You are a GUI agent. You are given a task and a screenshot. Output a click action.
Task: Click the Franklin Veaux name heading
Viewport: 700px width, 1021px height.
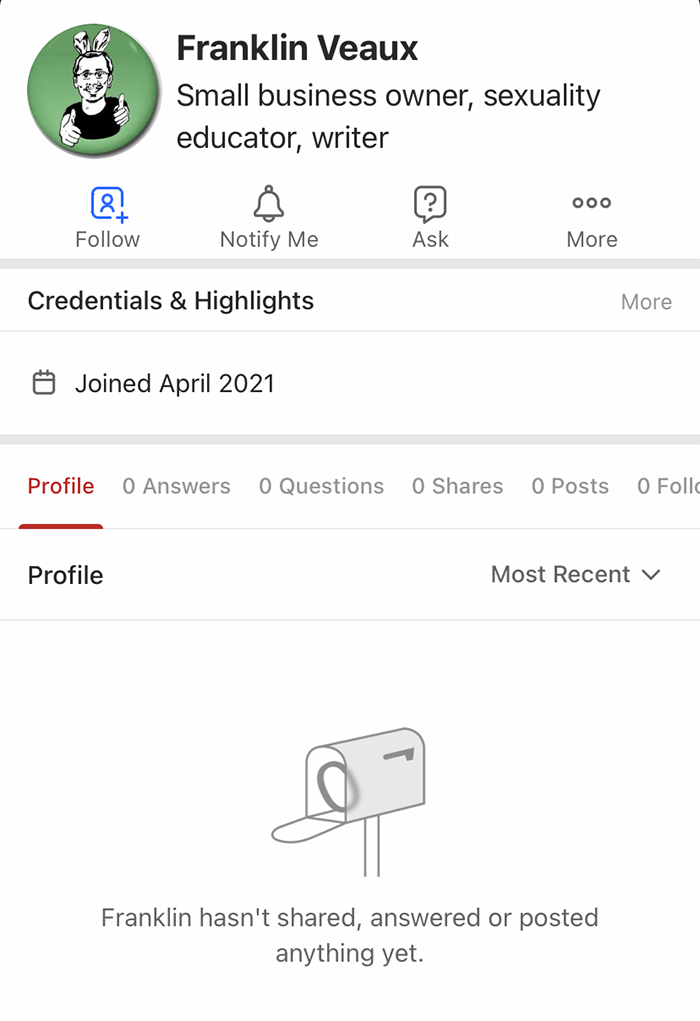[297, 48]
